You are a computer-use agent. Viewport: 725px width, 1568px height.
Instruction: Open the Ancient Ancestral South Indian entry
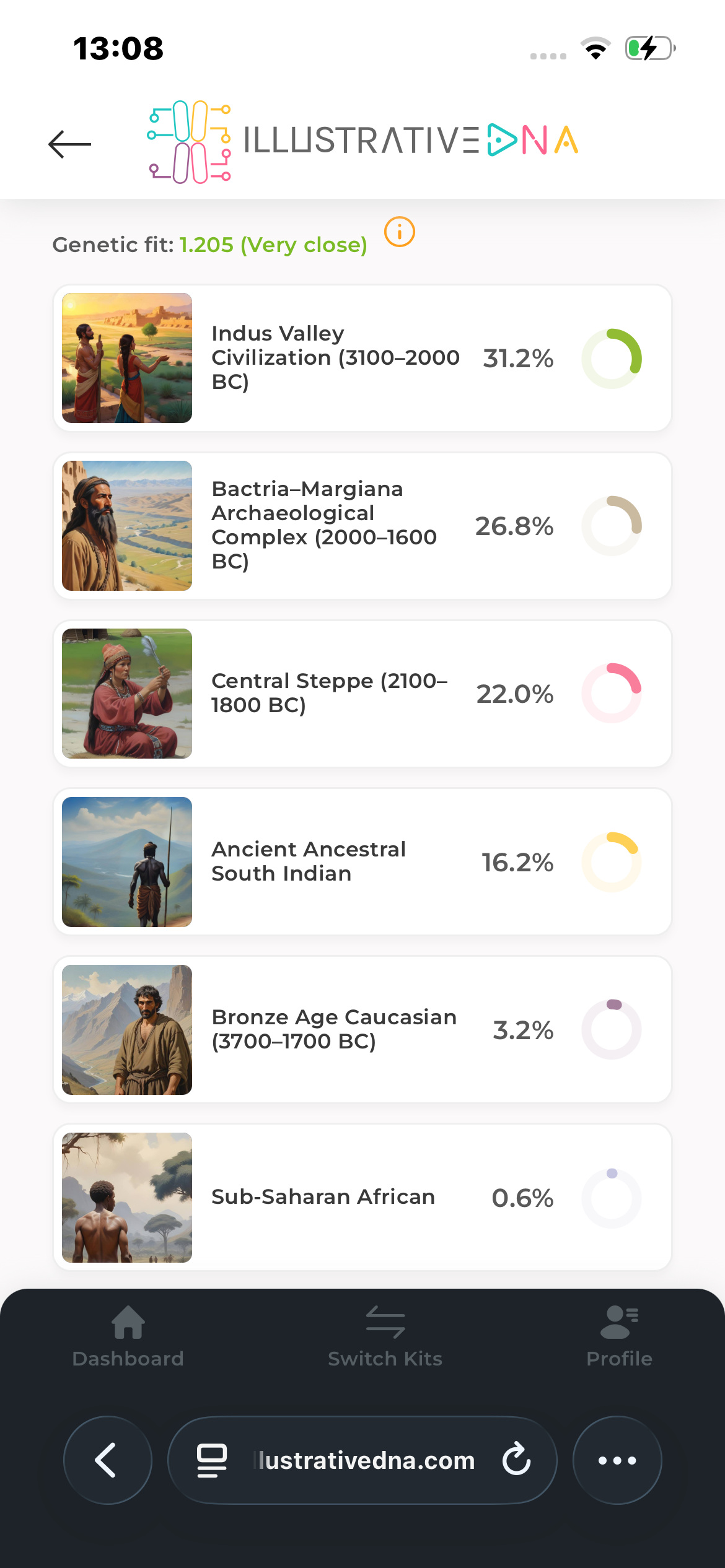(309, 861)
